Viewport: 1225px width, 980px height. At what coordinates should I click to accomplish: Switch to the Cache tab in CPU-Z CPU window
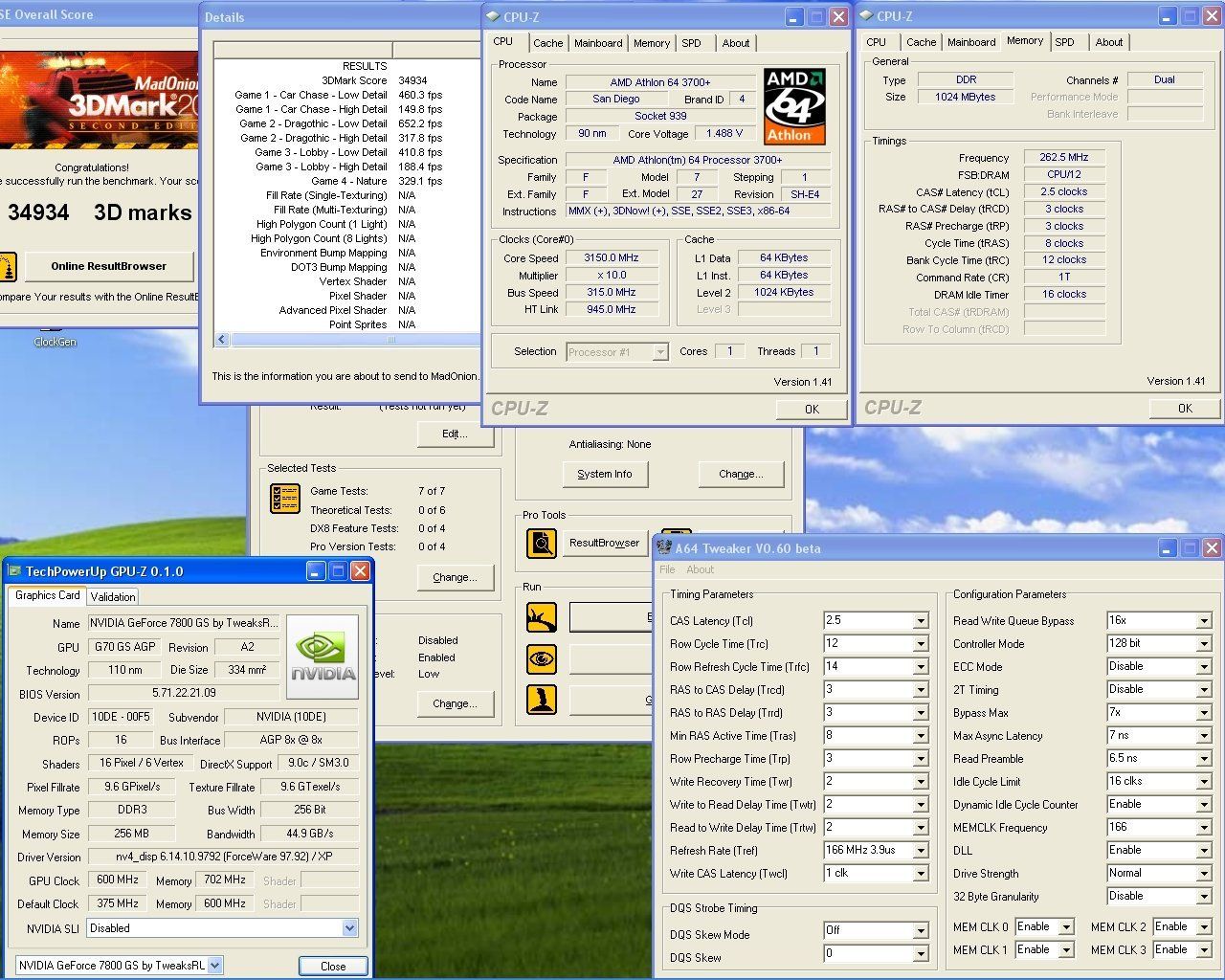point(547,43)
